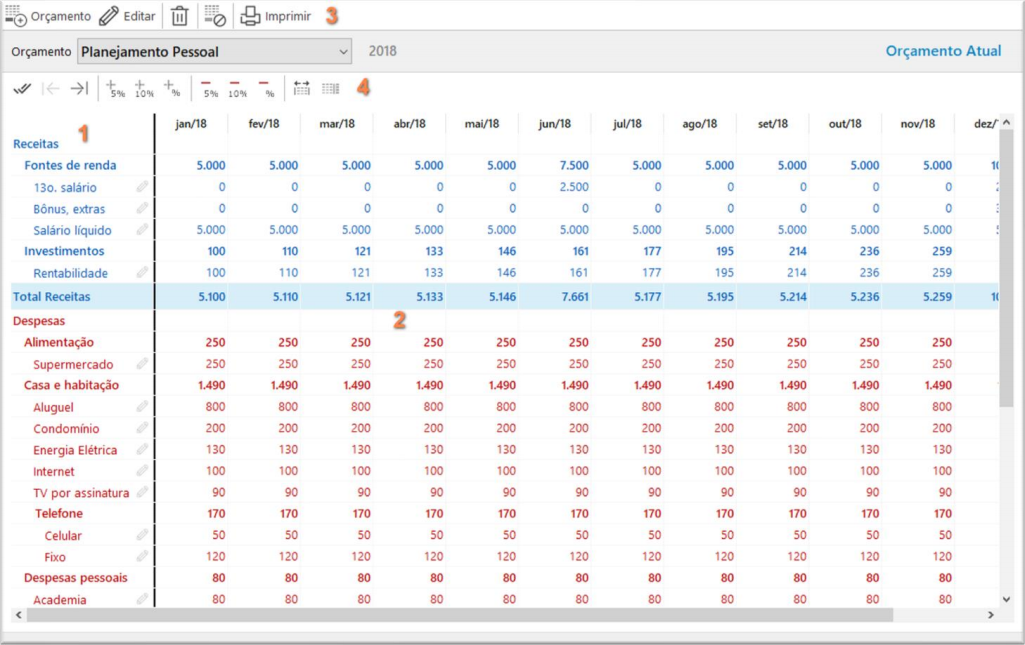Click the custom percent decrease icon
The width and height of the screenshot is (1025, 645).
266,89
